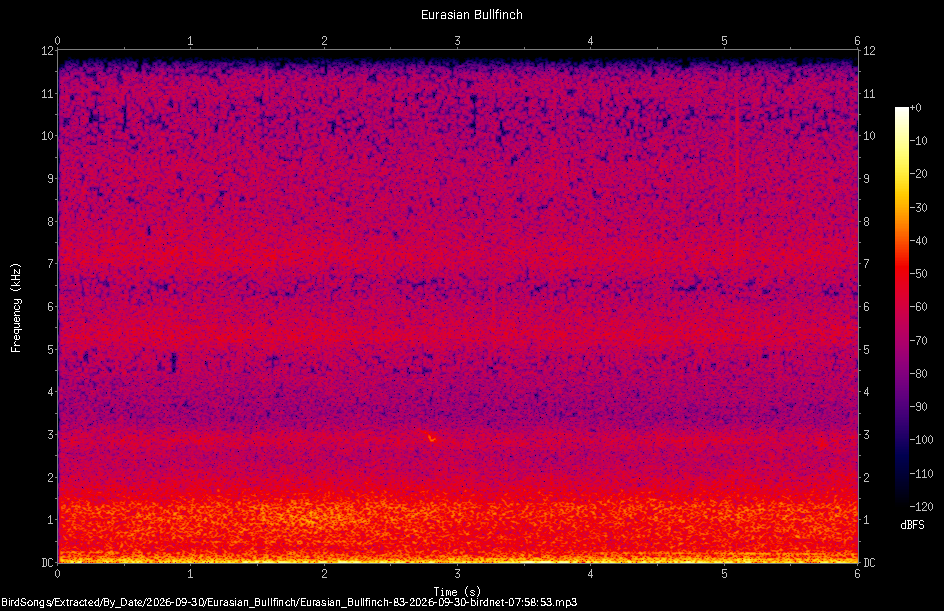Image resolution: width=944 pixels, height=611 pixels.
Task: Select the +0 color scale value
Action: click(916, 108)
